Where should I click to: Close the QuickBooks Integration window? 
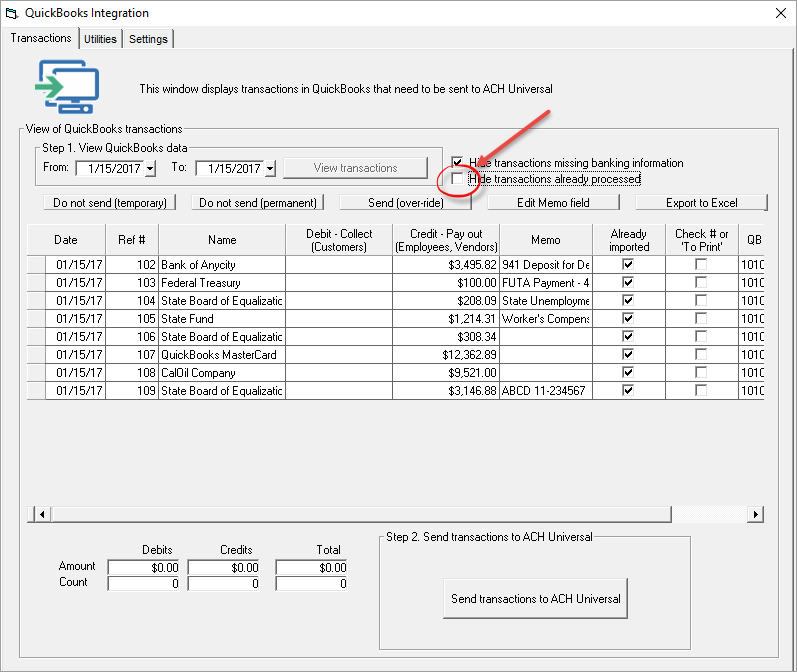tap(781, 13)
